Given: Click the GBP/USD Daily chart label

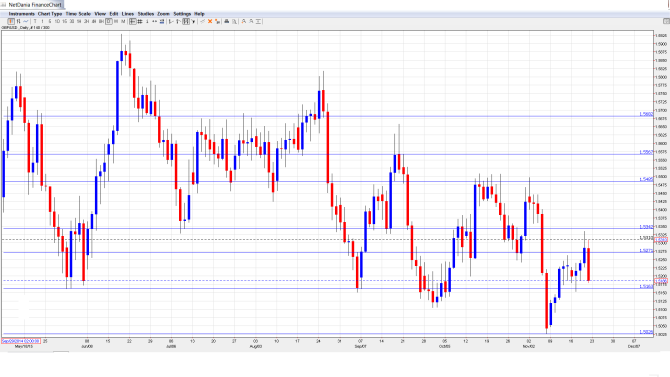Looking at the screenshot, I should pyautogui.click(x=25, y=27).
